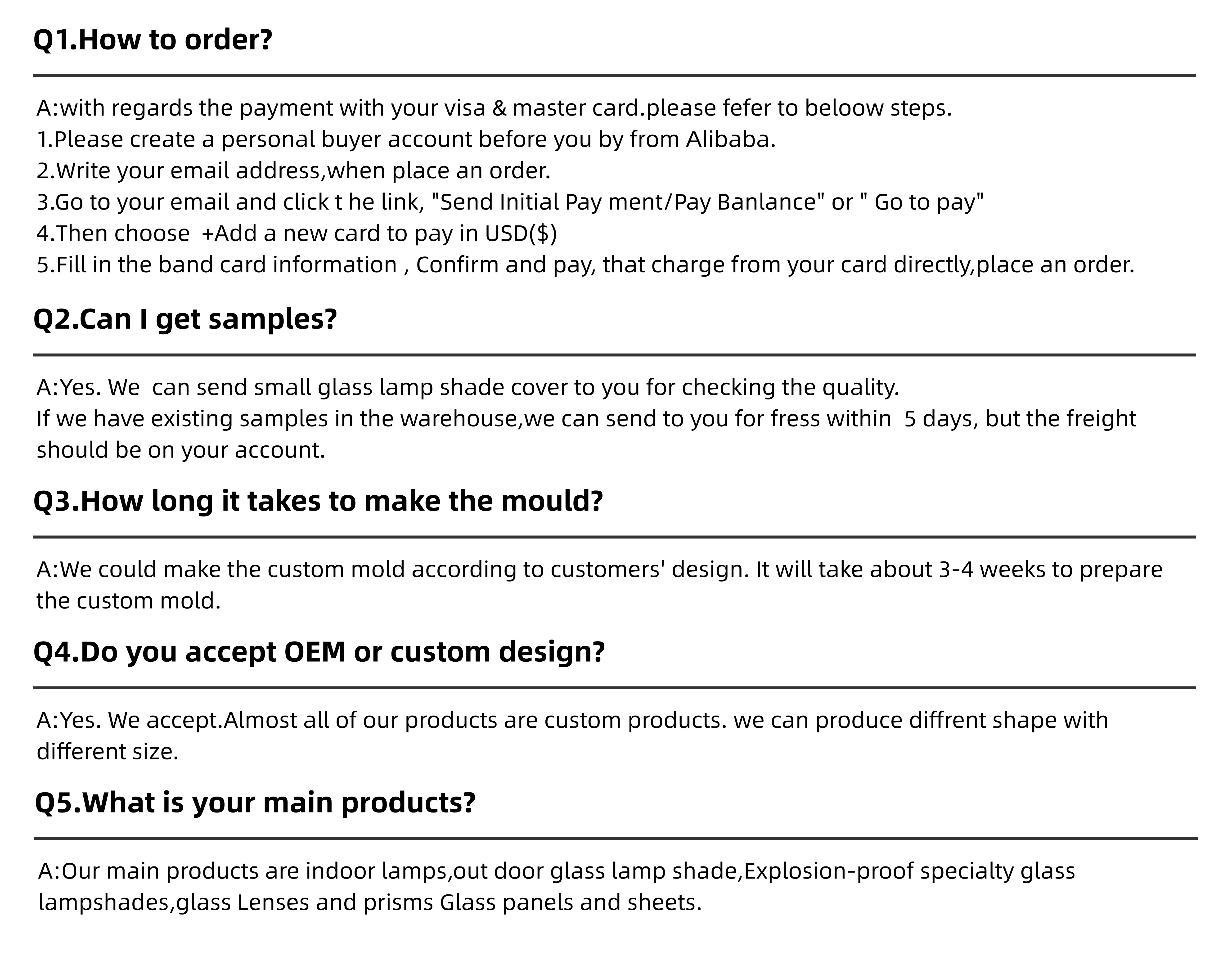Click the word Alibaba in step 1

coord(730,139)
